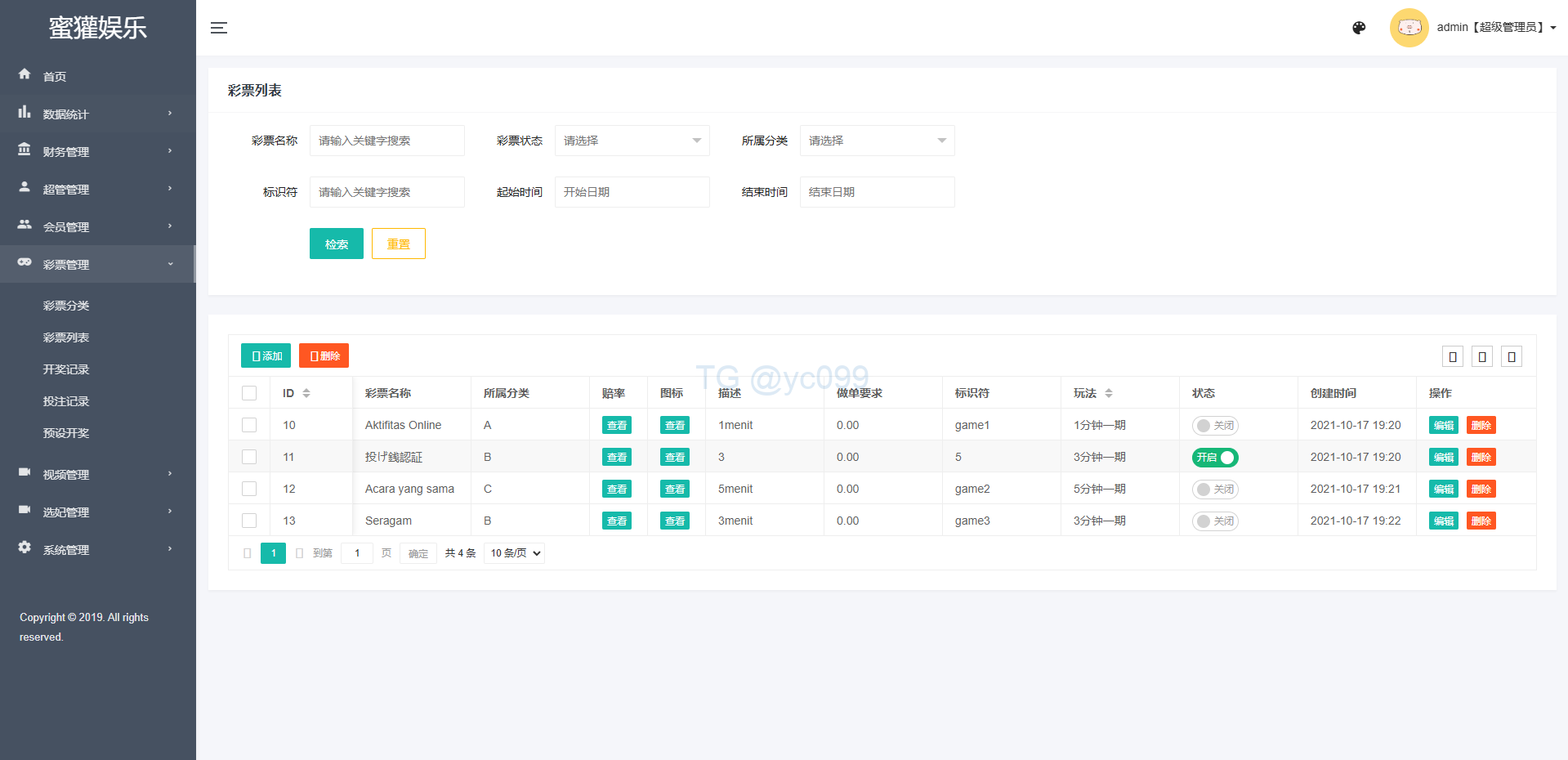Click the 彩票名称 search input field
1568x760 pixels.
(x=386, y=141)
